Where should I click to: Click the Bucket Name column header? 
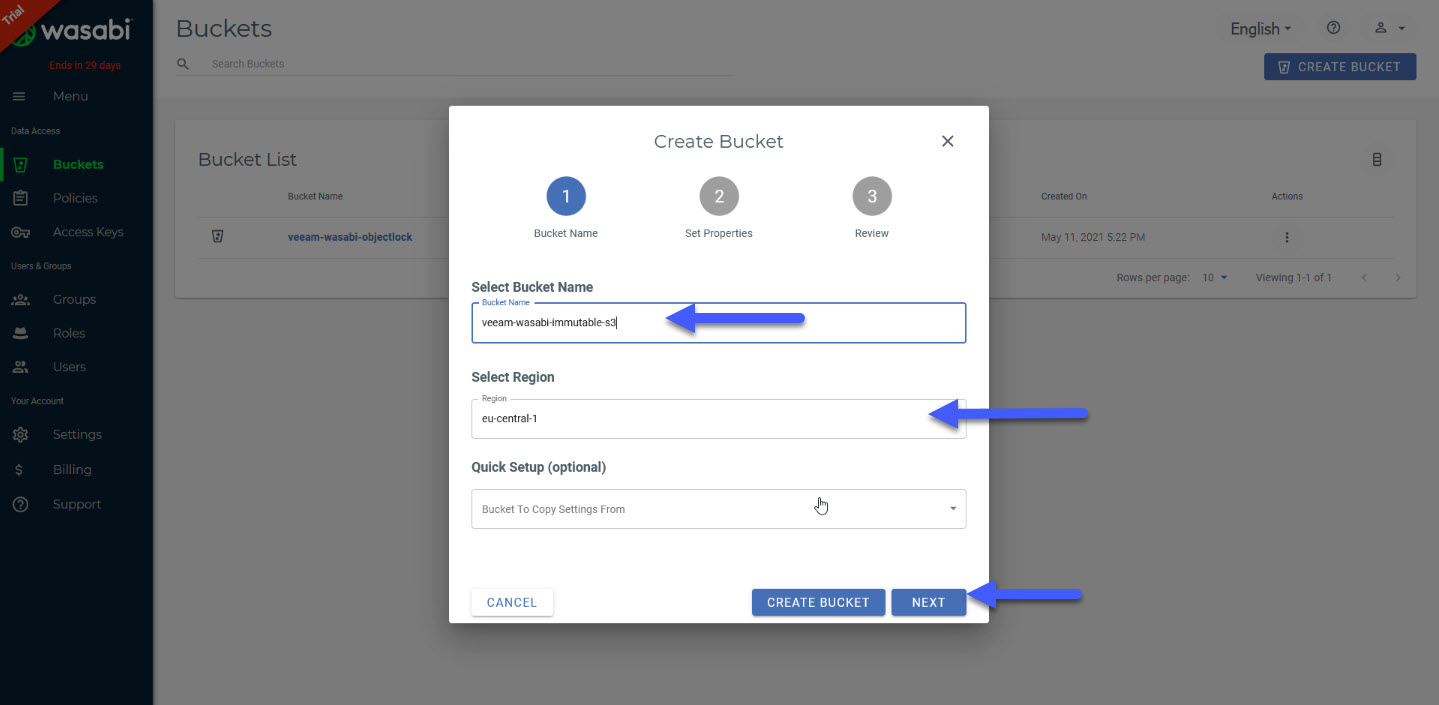(x=315, y=196)
